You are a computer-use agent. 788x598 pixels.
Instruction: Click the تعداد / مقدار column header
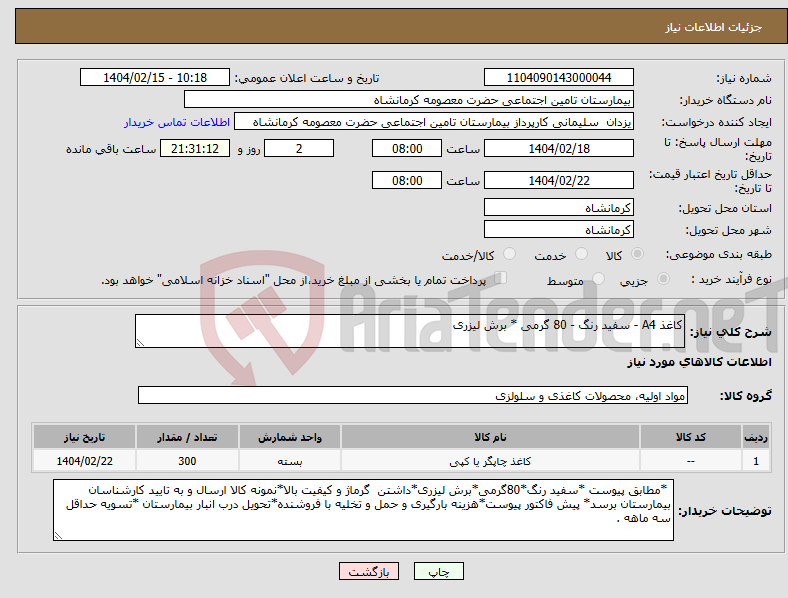(x=187, y=437)
